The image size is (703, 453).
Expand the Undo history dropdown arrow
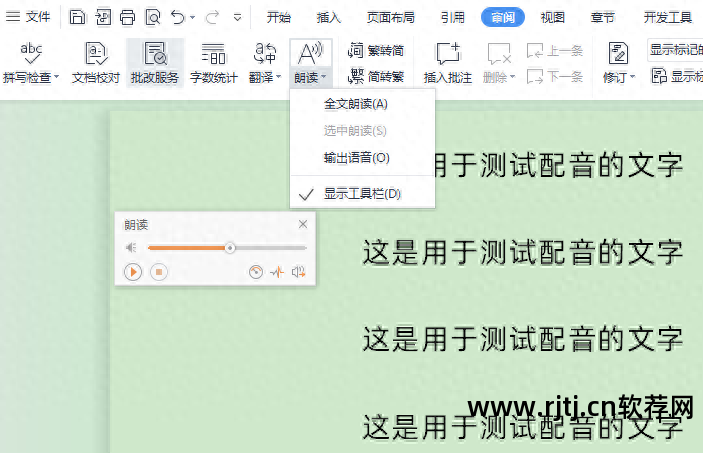(x=192, y=18)
